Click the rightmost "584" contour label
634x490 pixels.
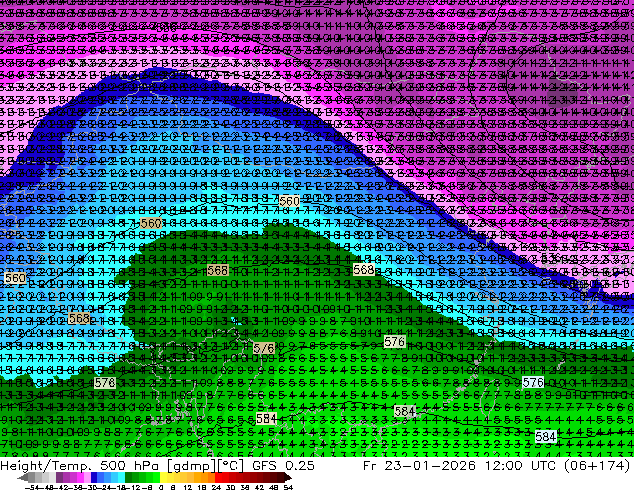click(546, 436)
